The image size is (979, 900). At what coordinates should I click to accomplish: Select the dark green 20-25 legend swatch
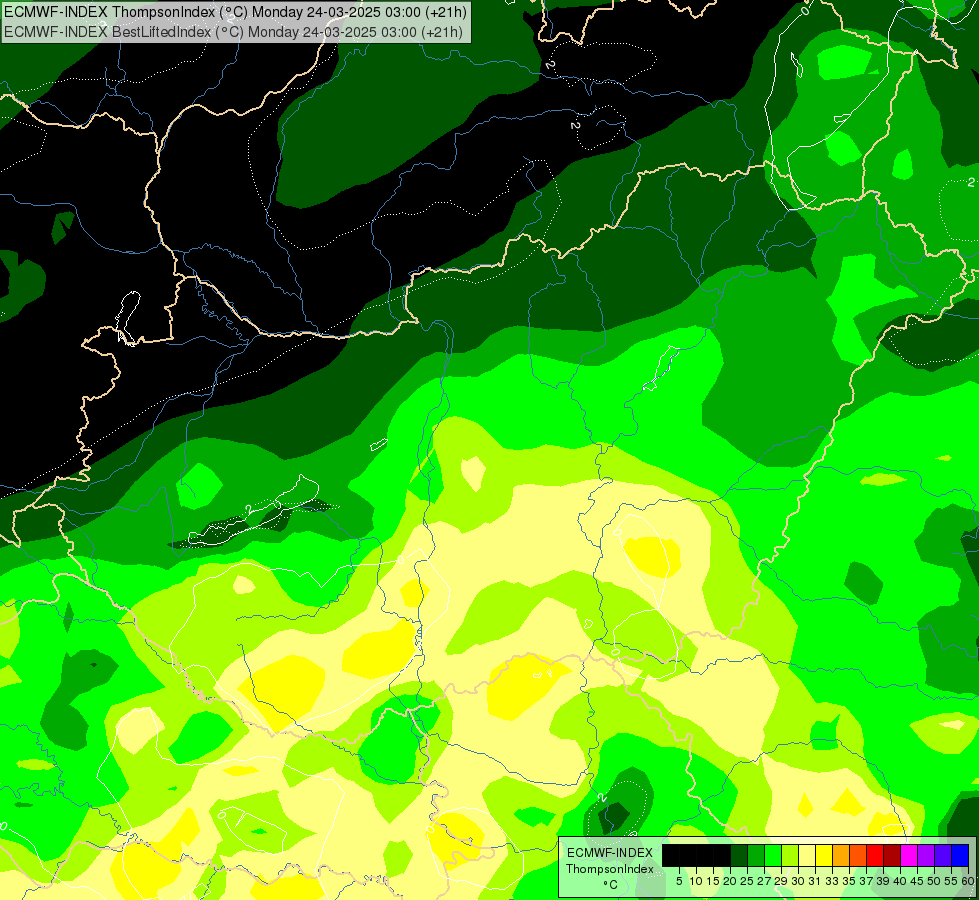tap(739, 855)
